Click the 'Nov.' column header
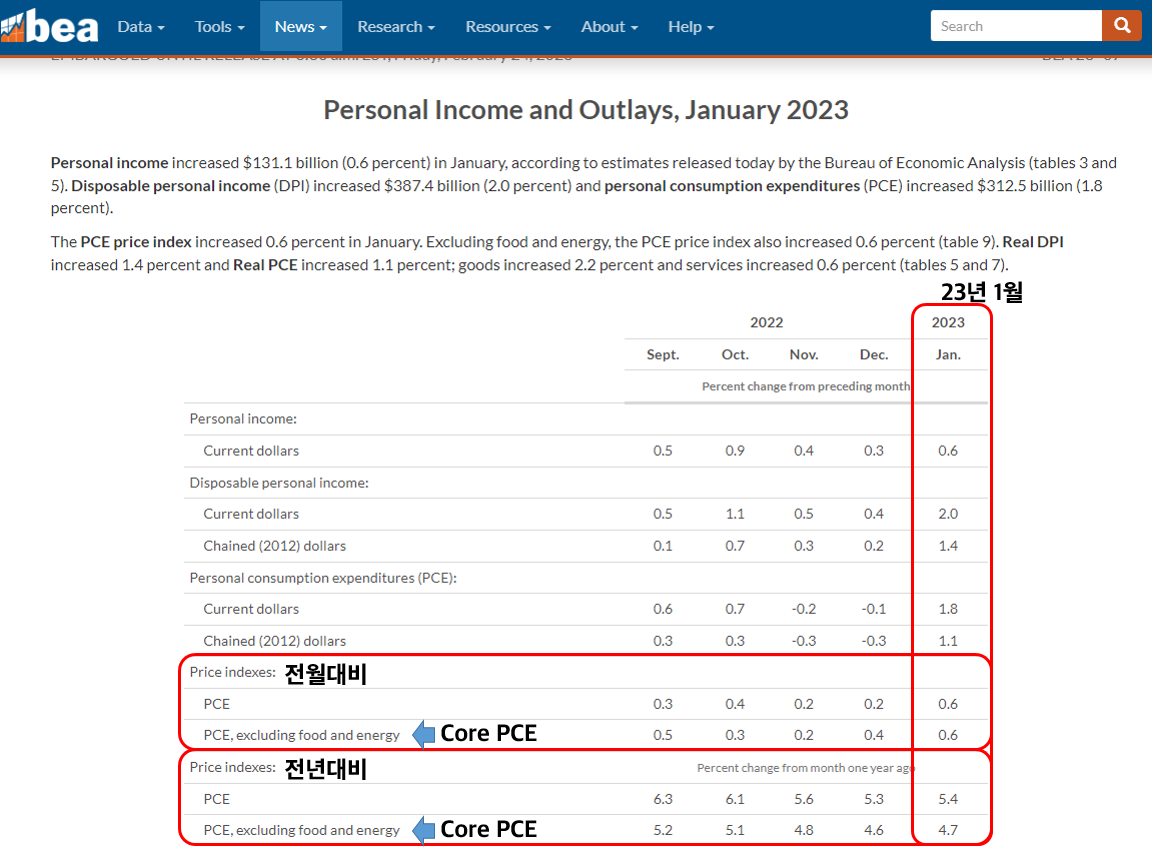The height and width of the screenshot is (848, 1152). point(804,355)
